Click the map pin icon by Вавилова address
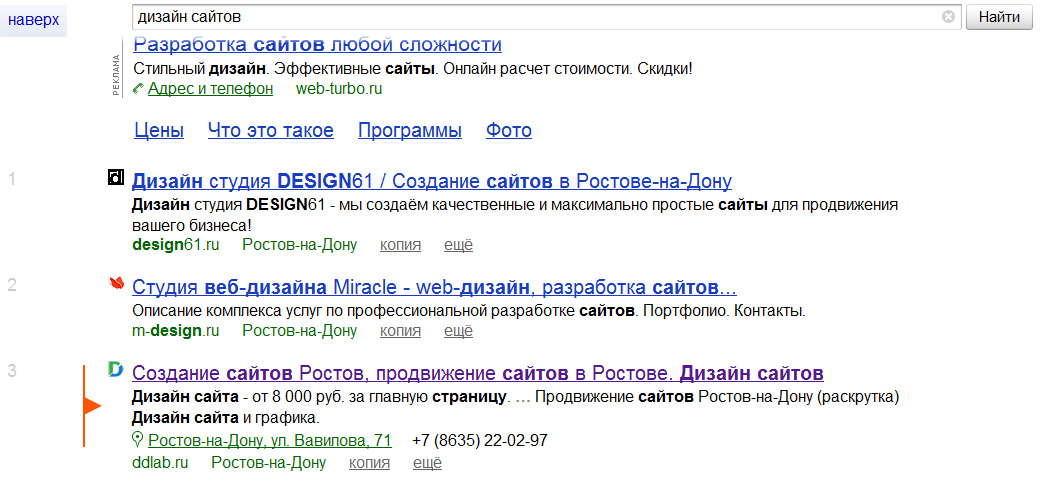 click(x=138, y=439)
